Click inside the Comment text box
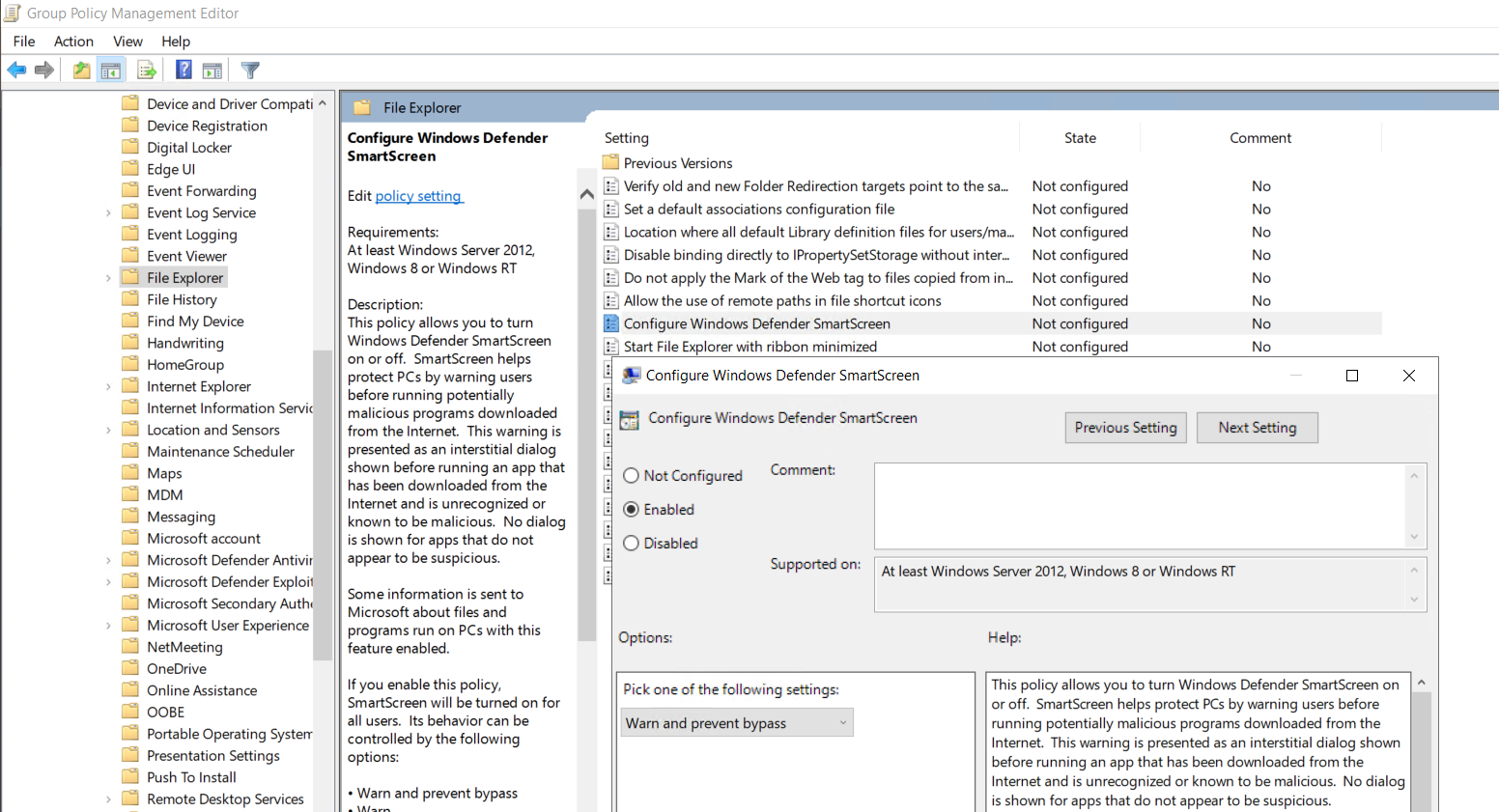The width and height of the screenshot is (1499, 812). tap(1141, 506)
